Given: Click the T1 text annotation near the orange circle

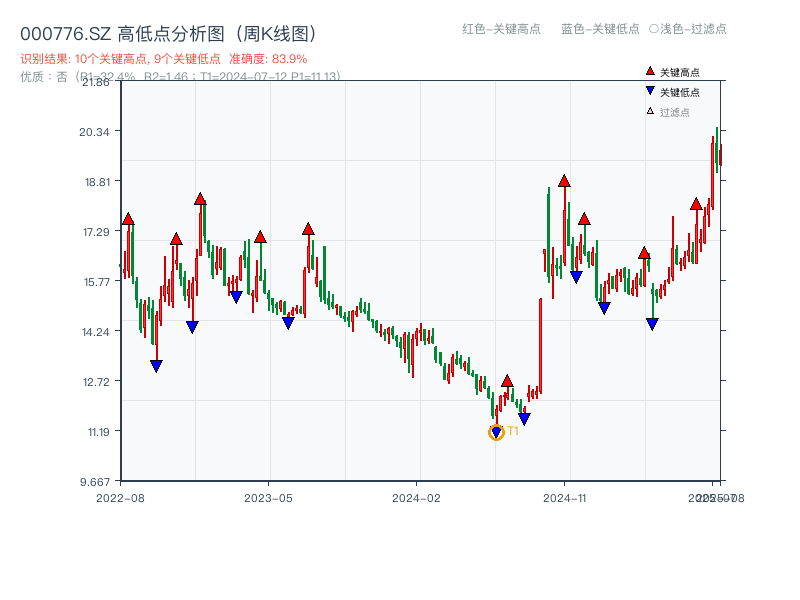Looking at the screenshot, I should pos(513,430).
